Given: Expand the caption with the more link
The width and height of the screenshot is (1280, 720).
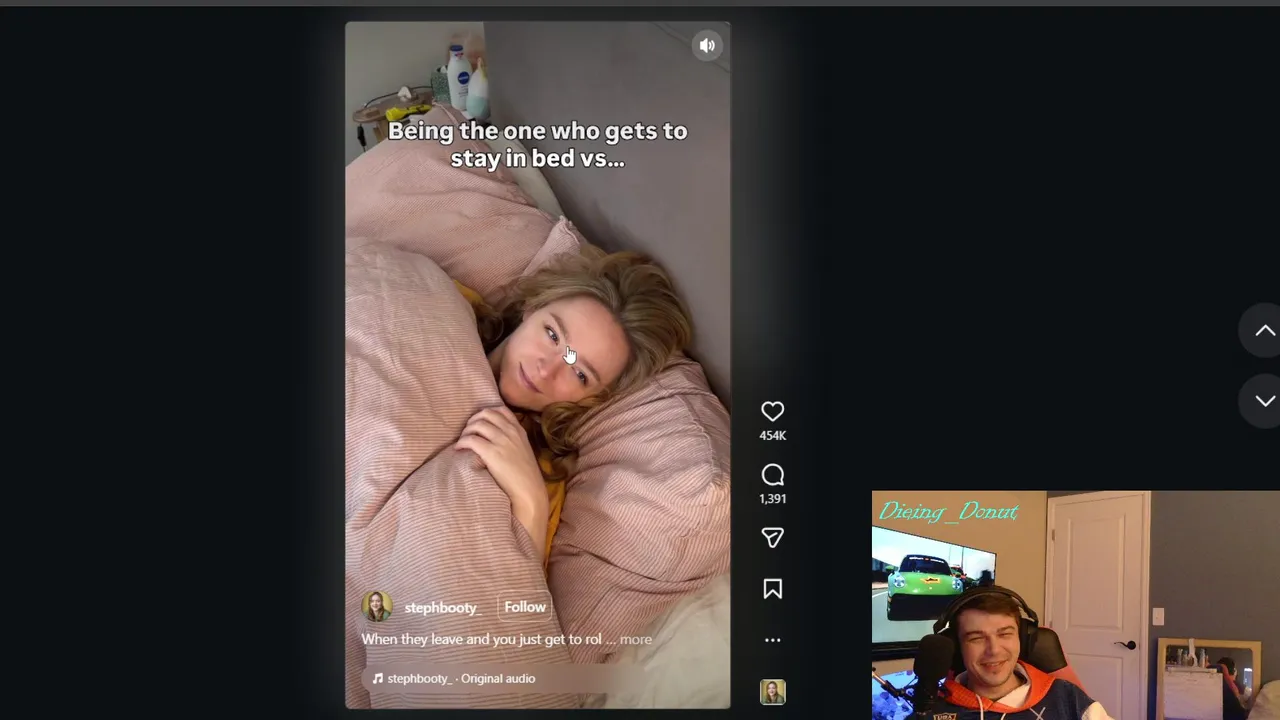Looking at the screenshot, I should click(x=635, y=639).
